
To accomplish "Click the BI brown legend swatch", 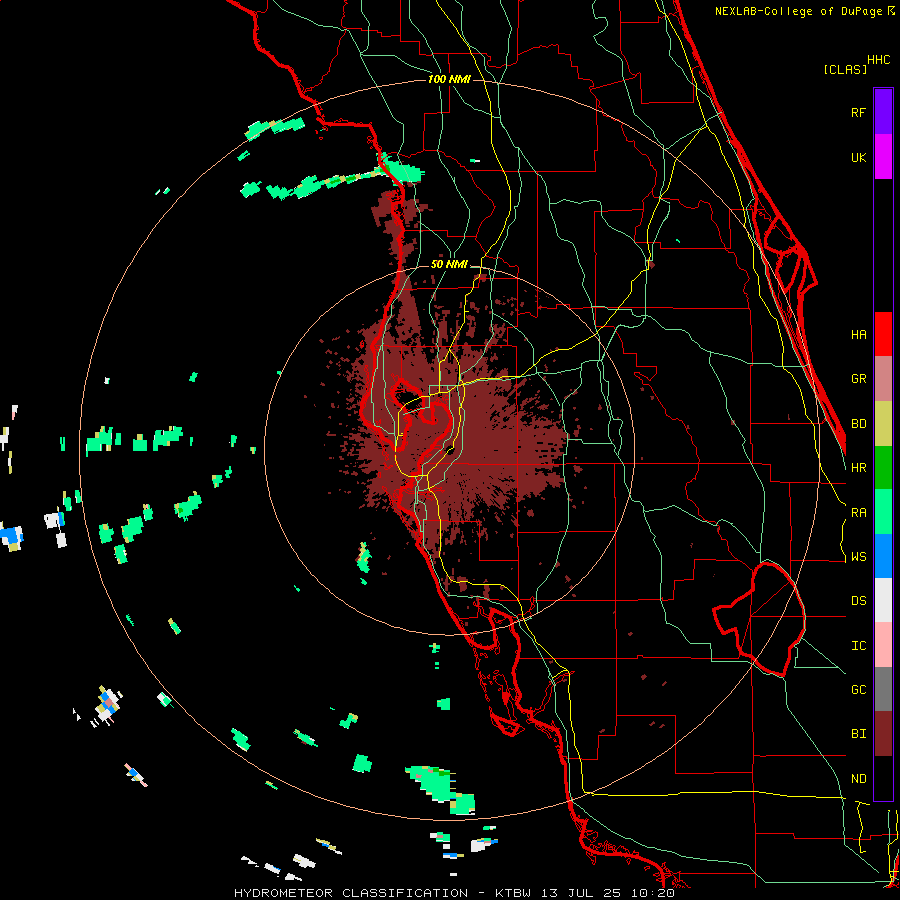I will (883, 734).
